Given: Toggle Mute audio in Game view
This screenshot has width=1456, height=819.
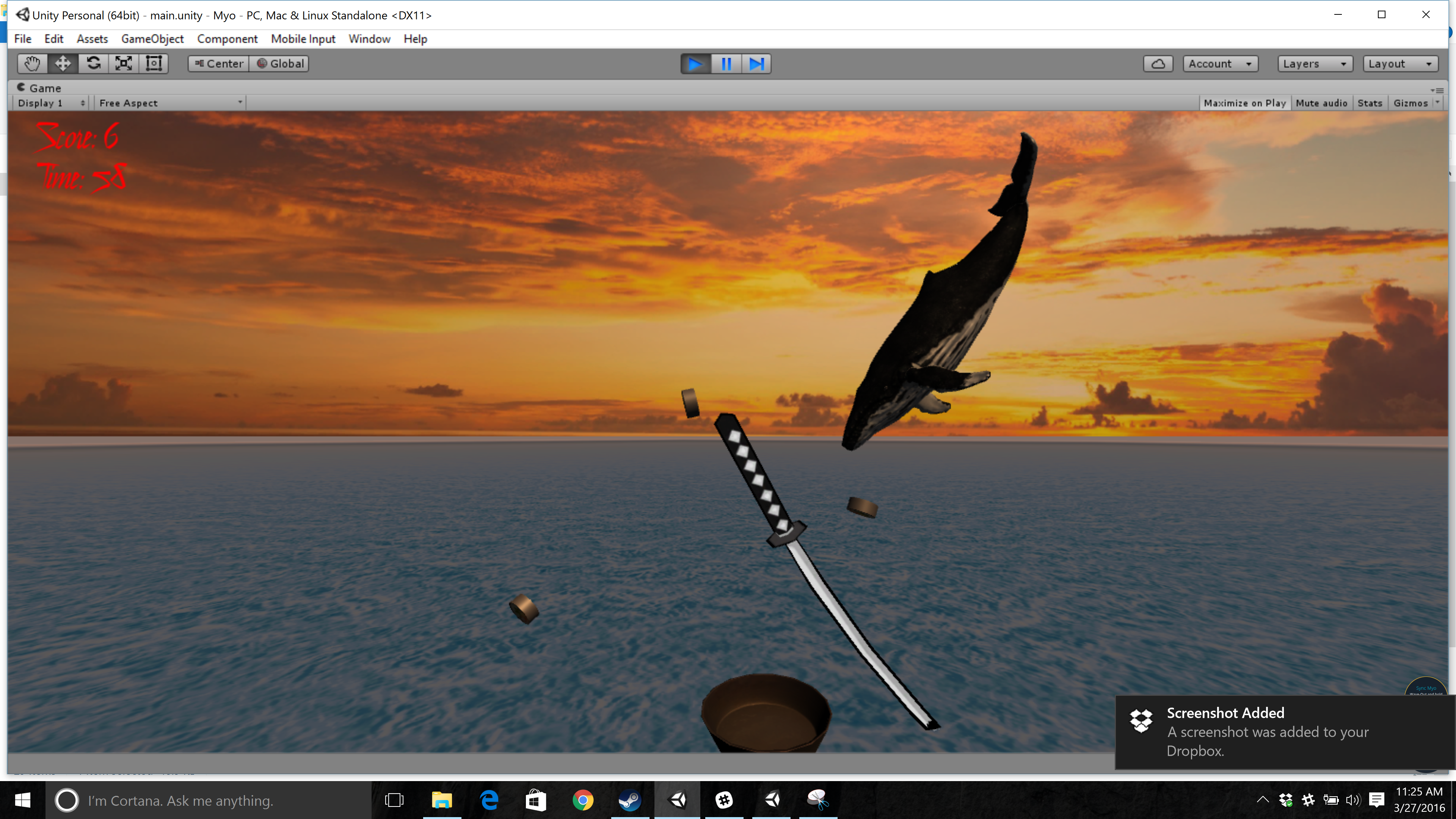Looking at the screenshot, I should pyautogui.click(x=1321, y=103).
